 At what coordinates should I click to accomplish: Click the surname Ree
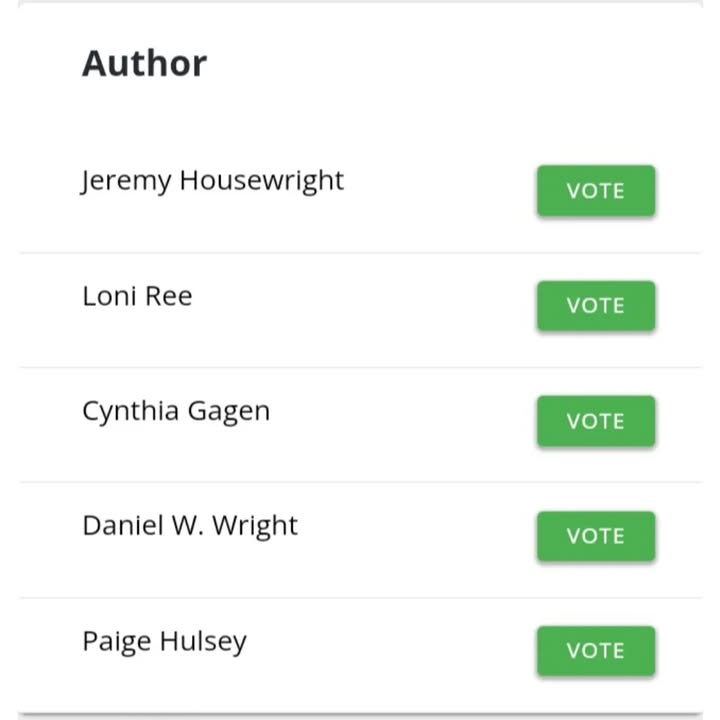(169, 296)
